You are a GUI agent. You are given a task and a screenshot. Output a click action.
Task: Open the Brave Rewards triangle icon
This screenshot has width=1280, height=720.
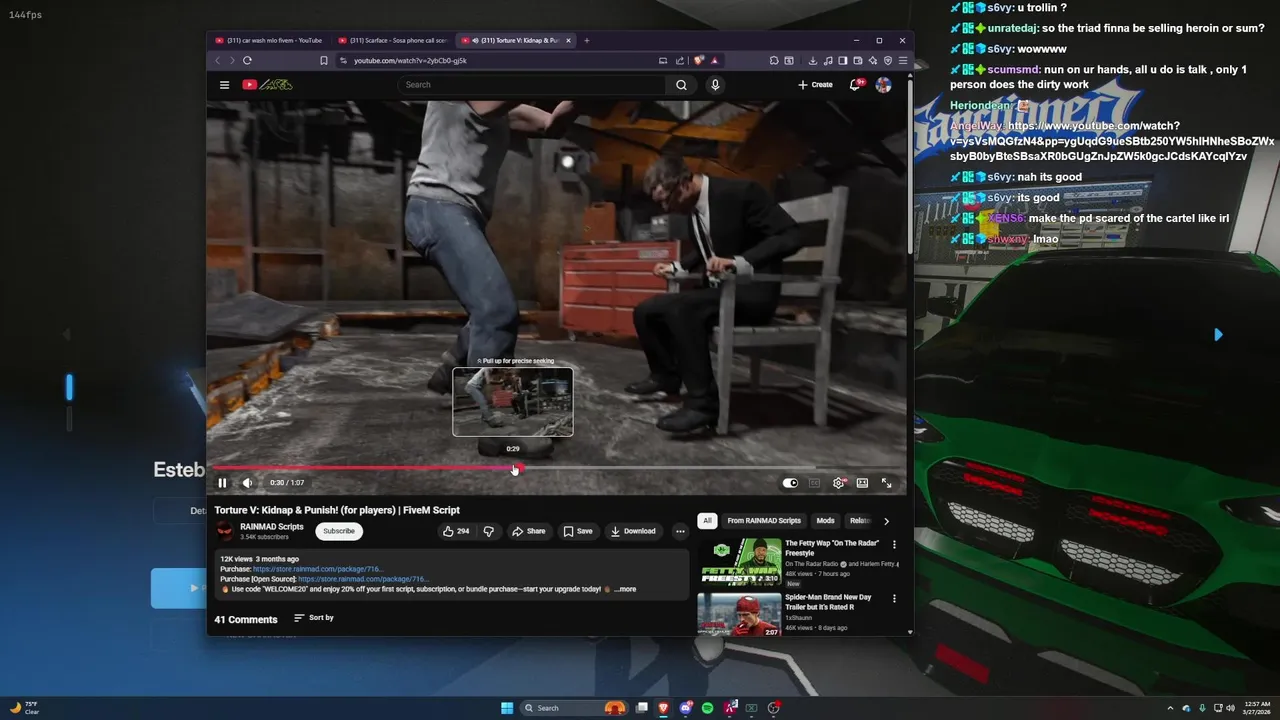click(714, 60)
